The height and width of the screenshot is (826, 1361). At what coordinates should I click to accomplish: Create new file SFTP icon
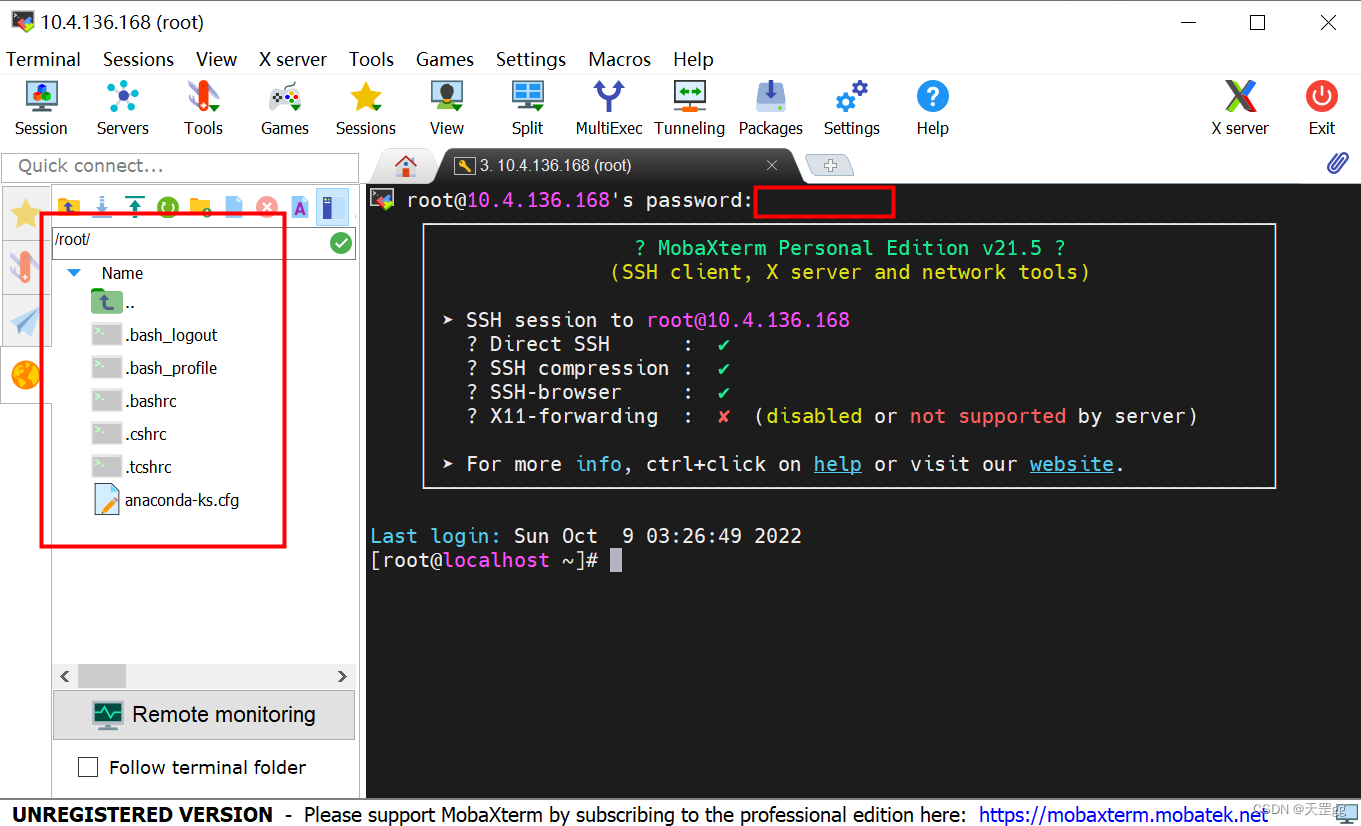coord(234,206)
